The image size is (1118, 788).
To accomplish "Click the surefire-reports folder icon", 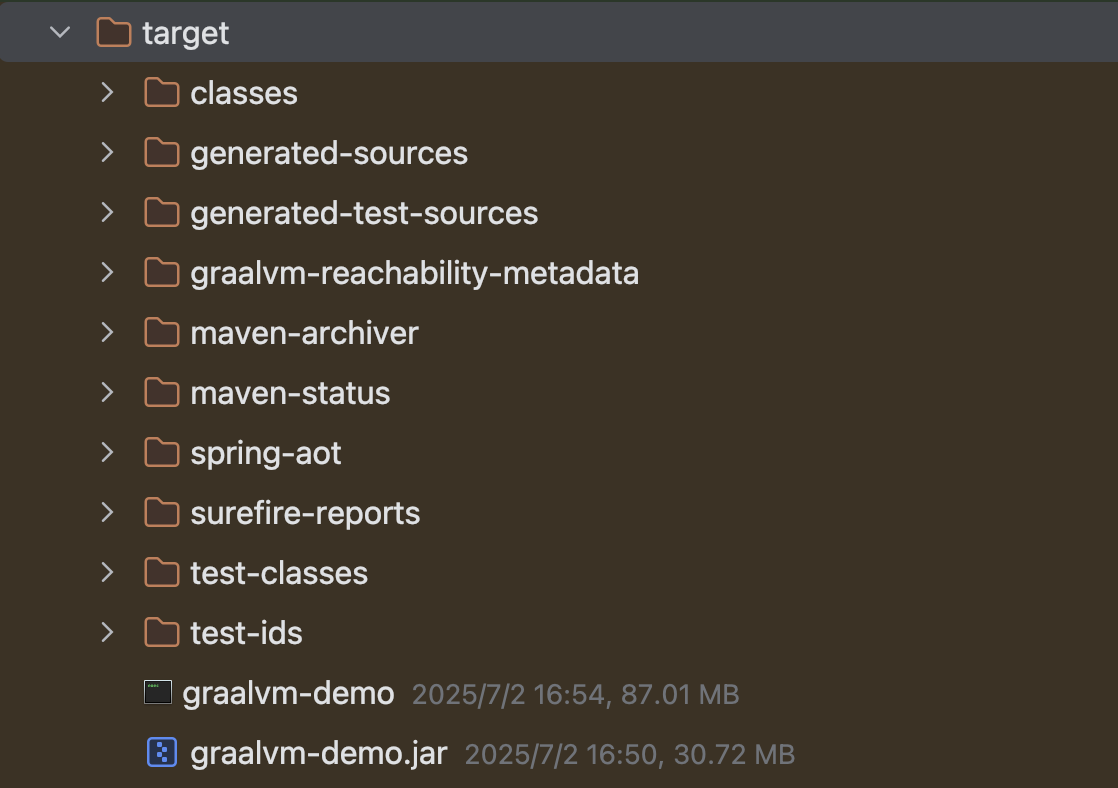I will 162,512.
